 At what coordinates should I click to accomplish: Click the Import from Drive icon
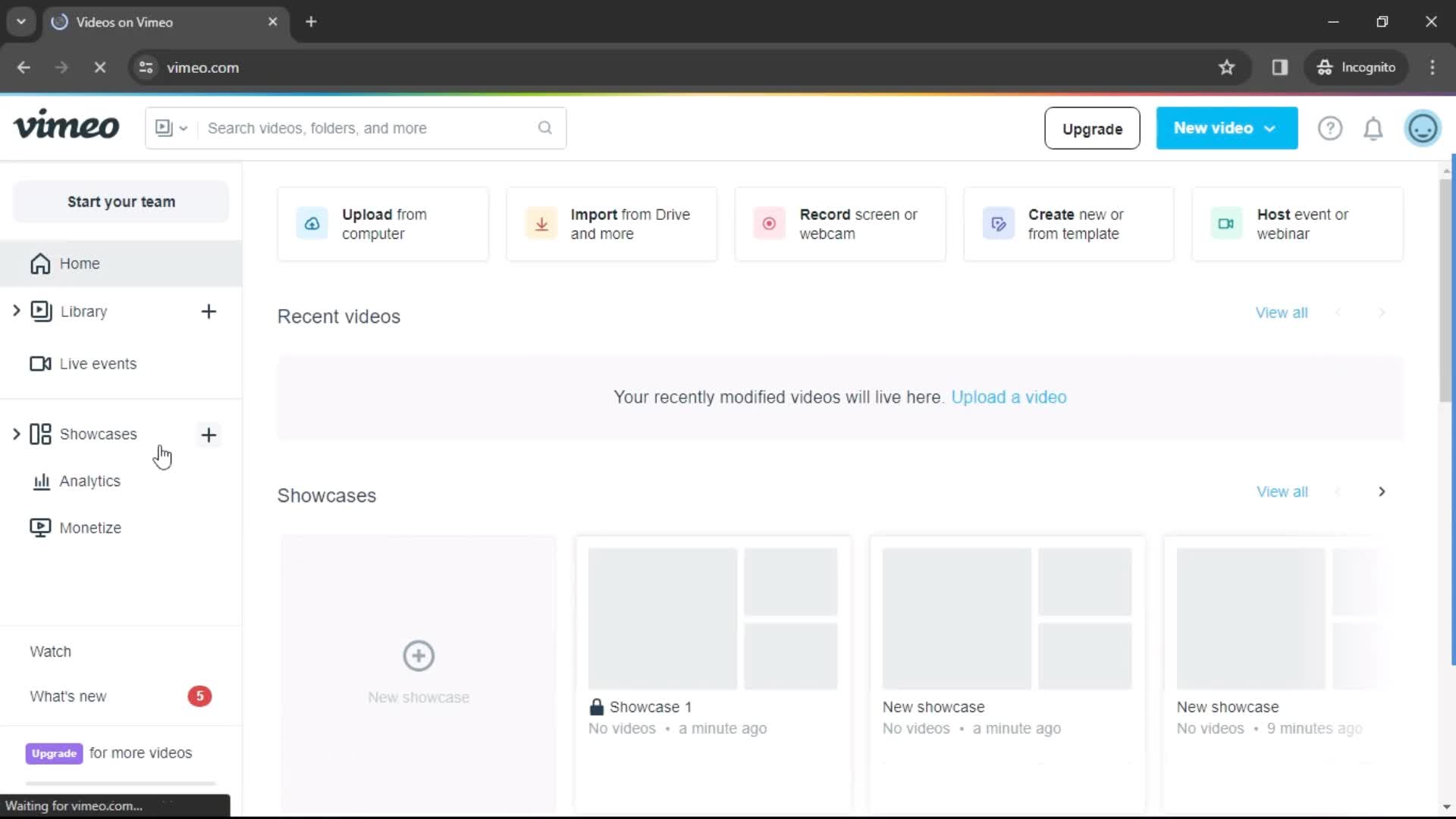[x=541, y=224]
